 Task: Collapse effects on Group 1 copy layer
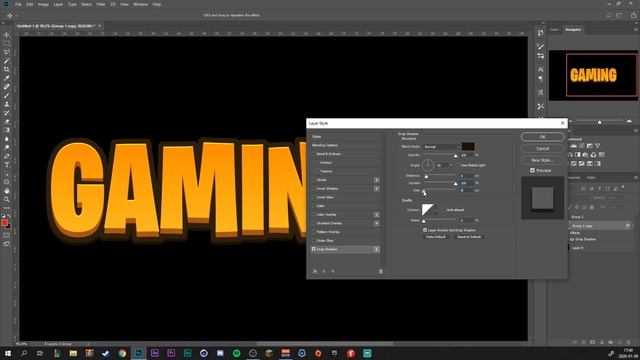click(632, 226)
